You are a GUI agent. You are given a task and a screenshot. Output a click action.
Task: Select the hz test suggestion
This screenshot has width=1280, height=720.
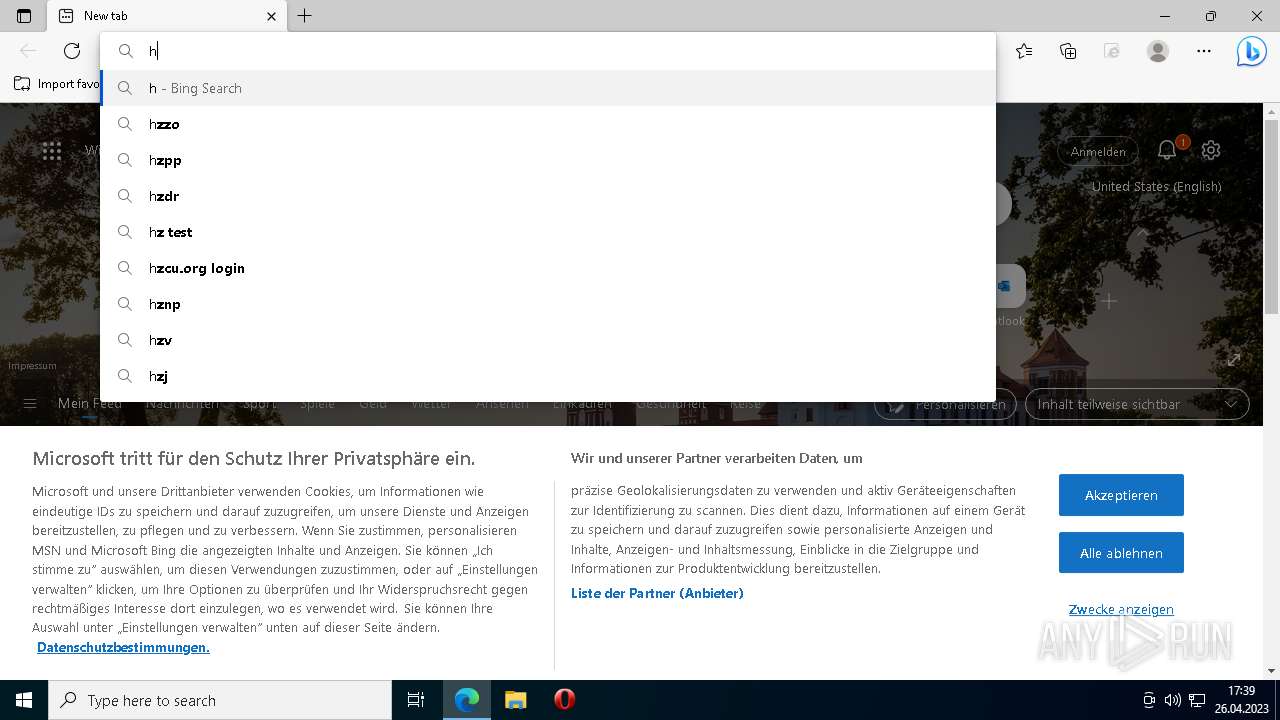tap(548, 232)
